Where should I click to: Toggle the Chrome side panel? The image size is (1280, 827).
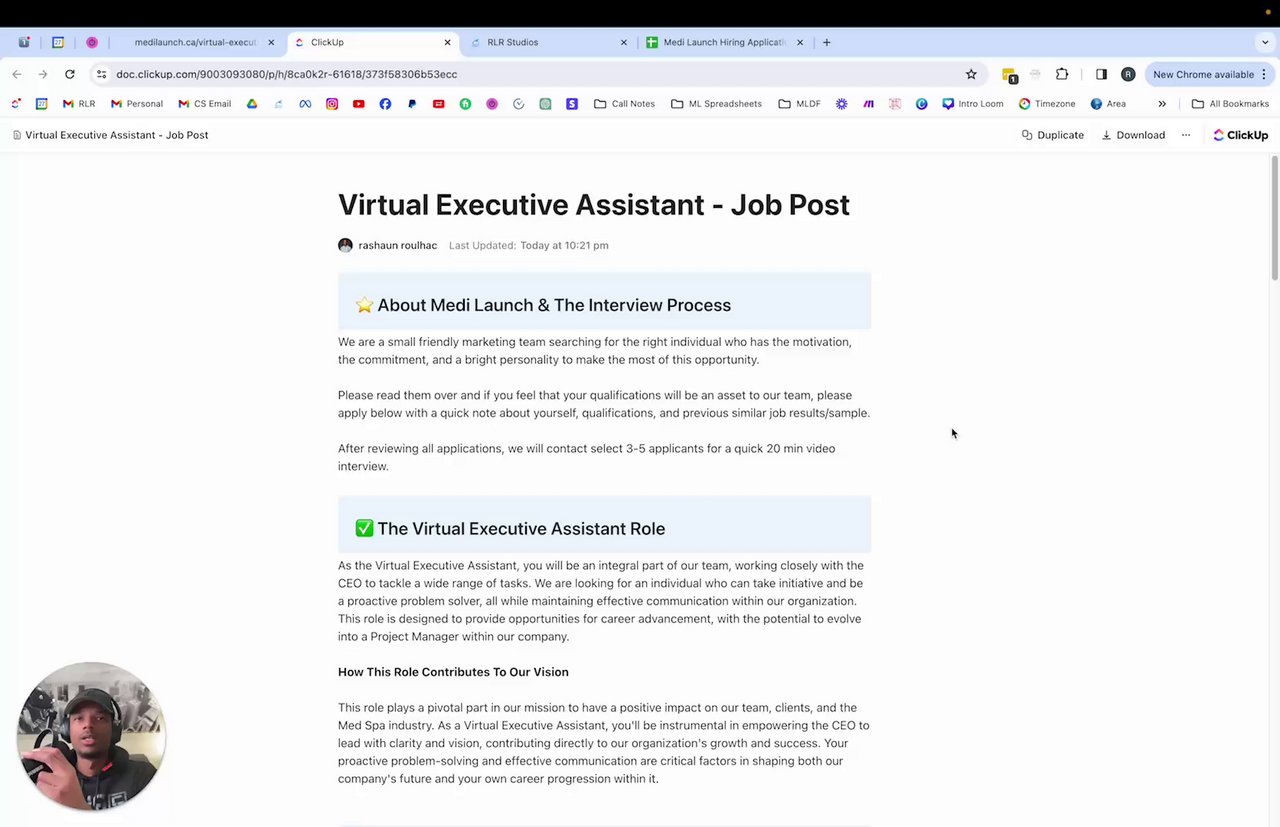[x=1101, y=74]
